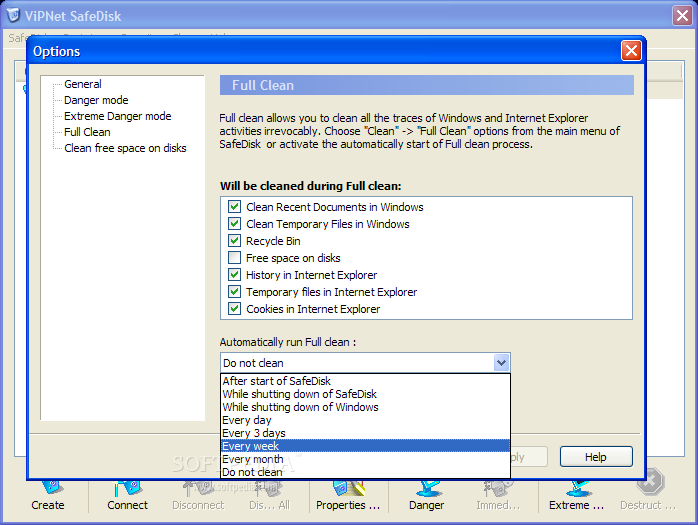Select Do not clean list entry
Viewport: 698px width, 525px height.
(365, 472)
